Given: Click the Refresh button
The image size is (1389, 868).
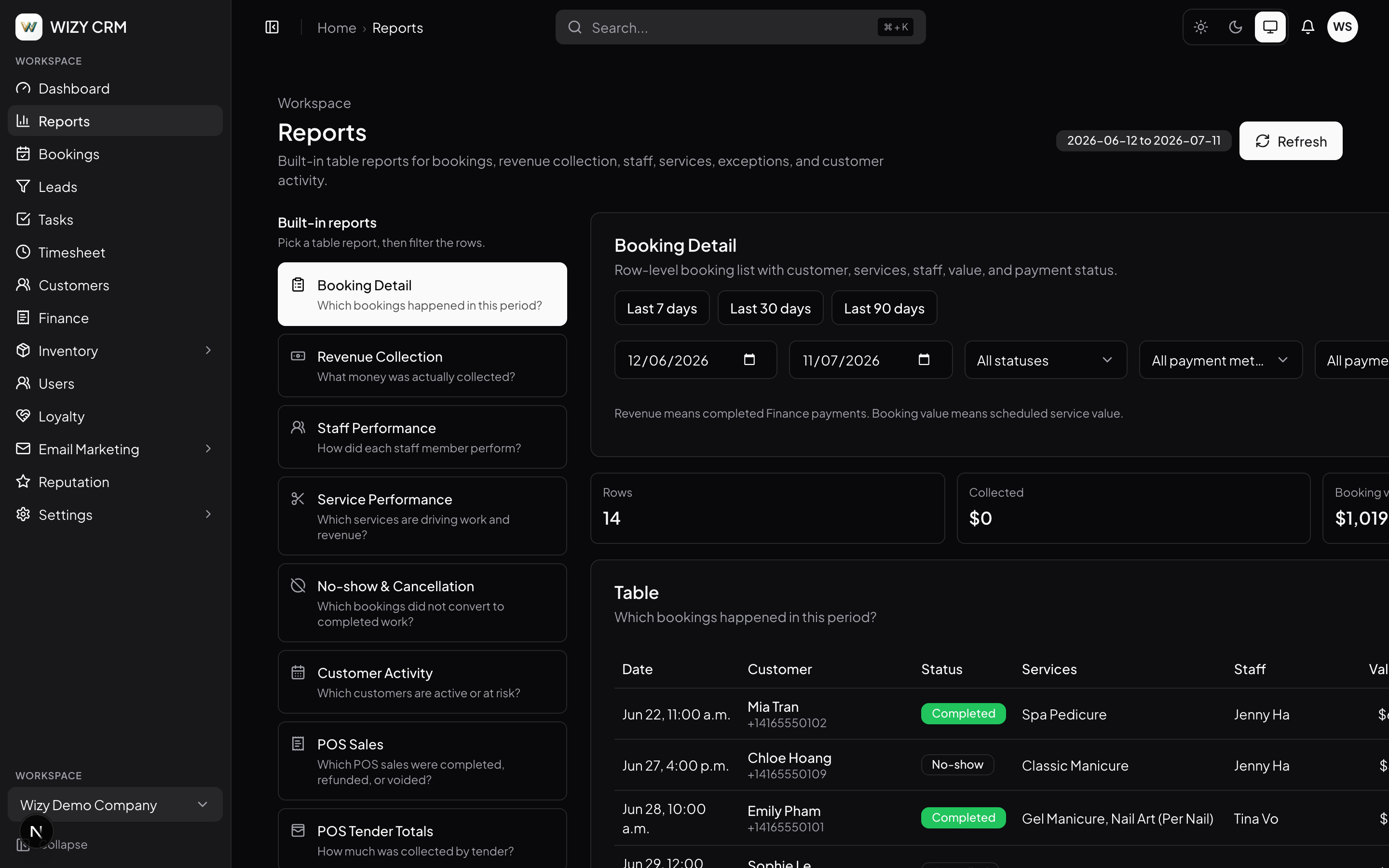Looking at the screenshot, I should [x=1291, y=141].
